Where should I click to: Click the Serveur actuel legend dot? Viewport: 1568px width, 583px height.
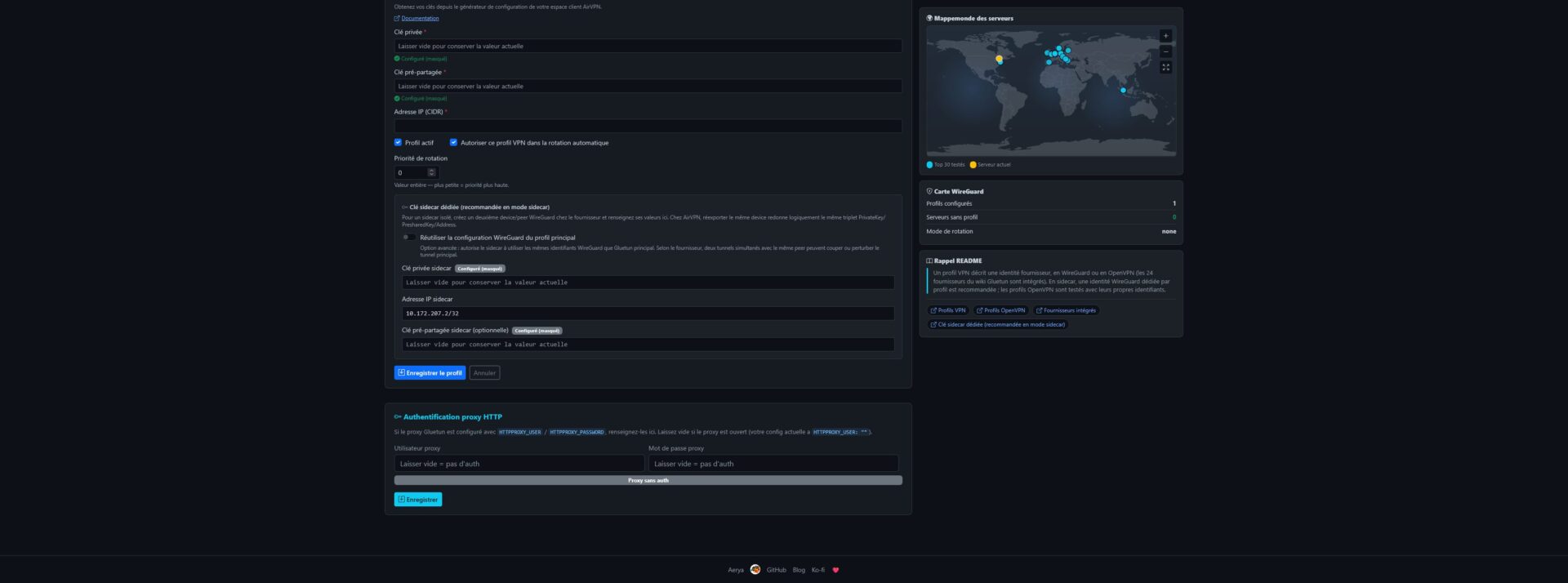[x=973, y=165]
